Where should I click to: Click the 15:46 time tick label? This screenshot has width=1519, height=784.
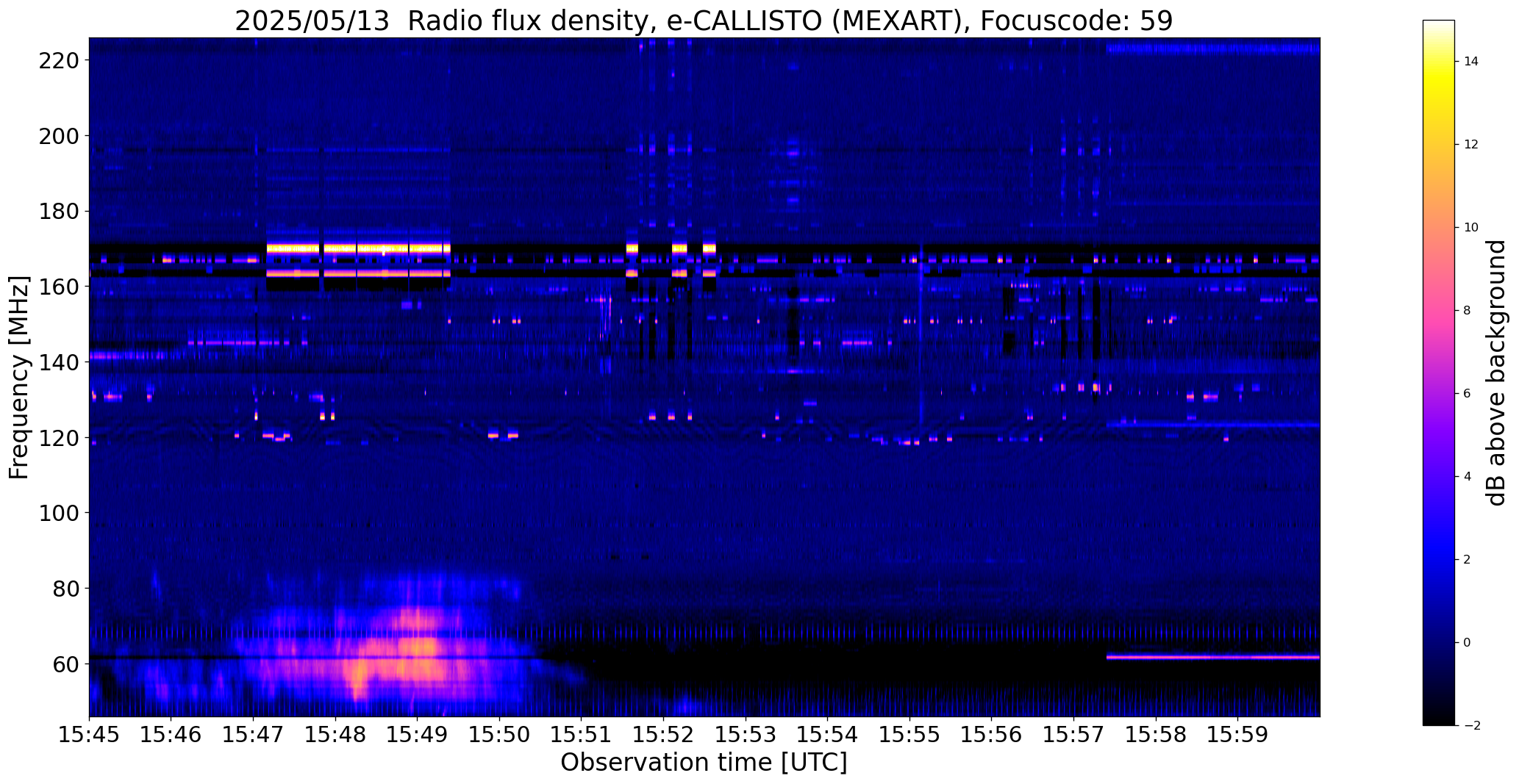[x=171, y=735]
